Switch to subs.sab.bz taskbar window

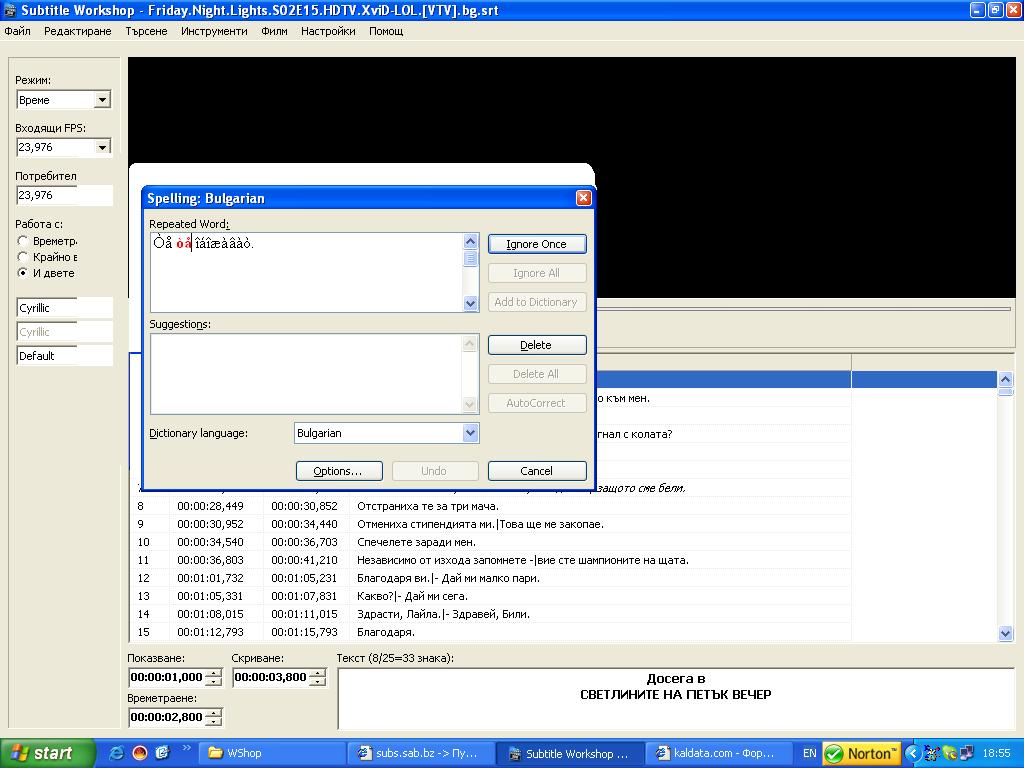coord(421,753)
